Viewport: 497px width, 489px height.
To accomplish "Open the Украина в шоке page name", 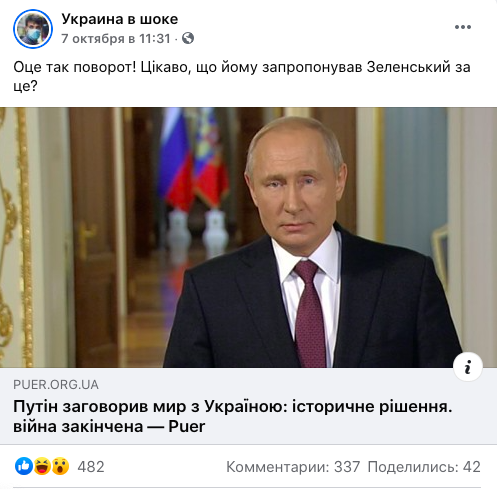I will (x=120, y=19).
